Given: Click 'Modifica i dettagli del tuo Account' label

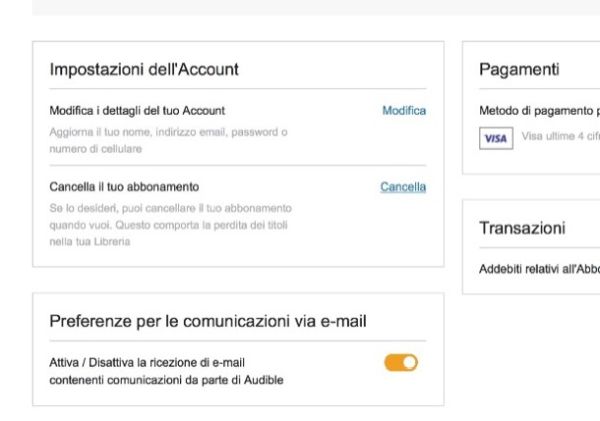Looking at the screenshot, I should (137, 110).
